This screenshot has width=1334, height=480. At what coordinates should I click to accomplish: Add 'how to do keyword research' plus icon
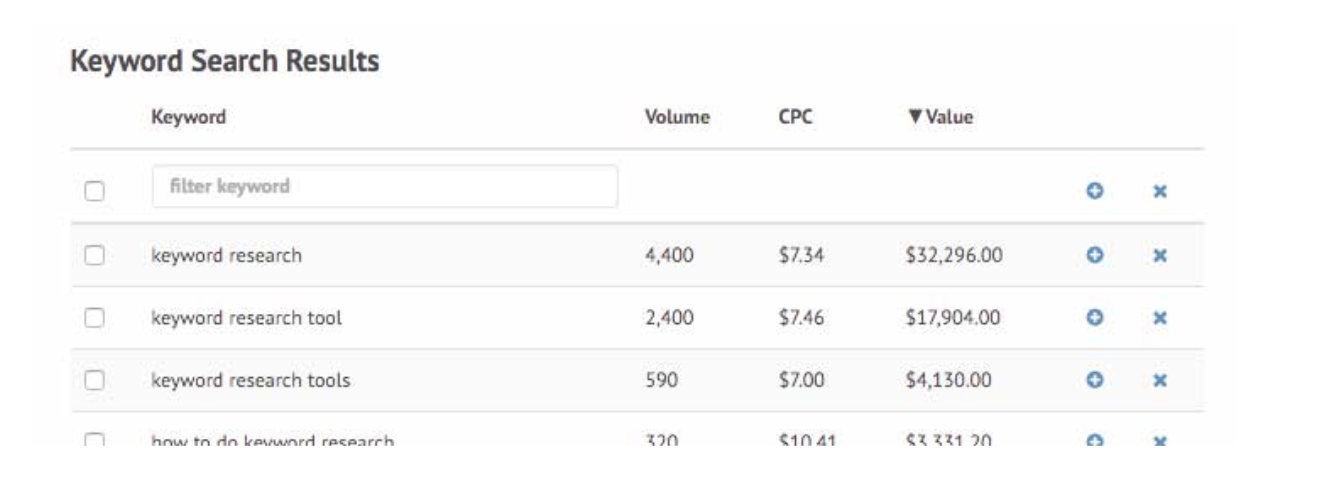(1095, 440)
